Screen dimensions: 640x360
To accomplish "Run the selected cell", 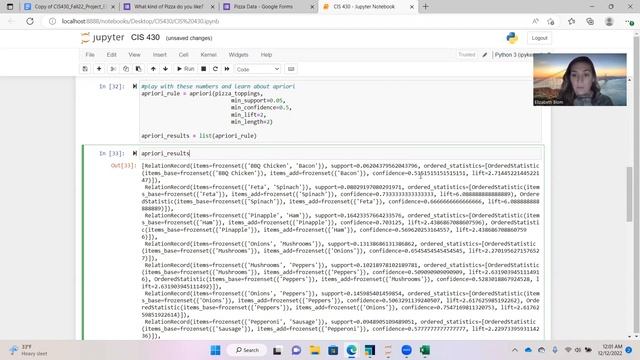I will click(x=185, y=69).
